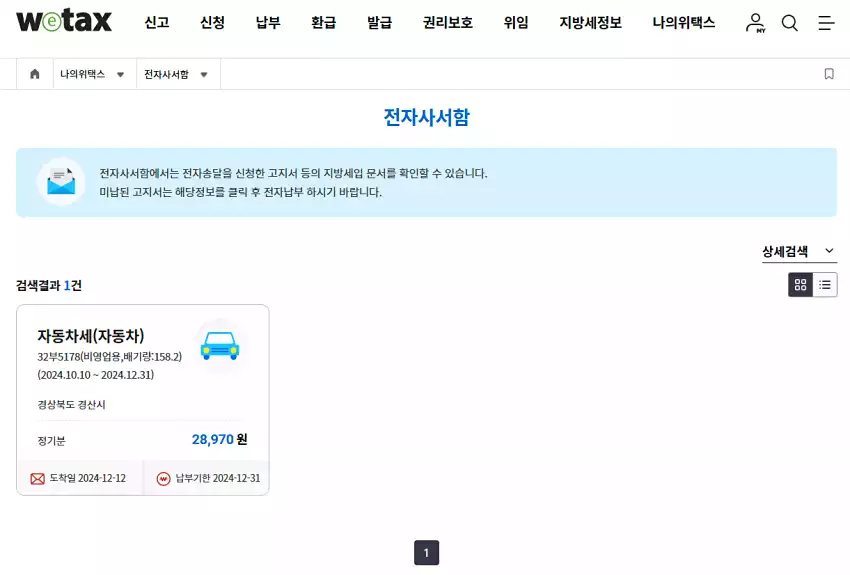Click the mail envelope banner icon
Viewport: 850px width, 575px height.
pyautogui.click(x=61, y=181)
